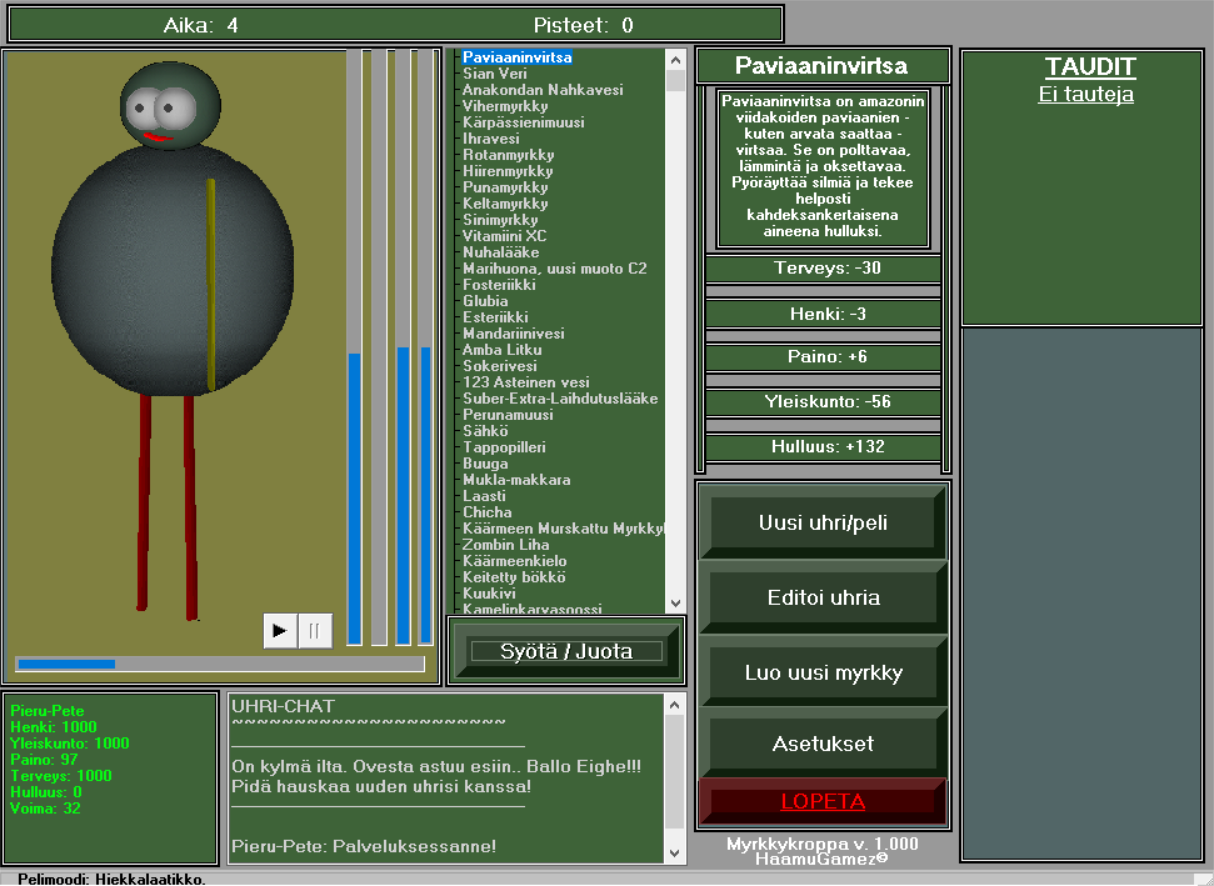
Task: Choose Suber-Extra-Laihdutuslääke from the list
Action: 560,398
